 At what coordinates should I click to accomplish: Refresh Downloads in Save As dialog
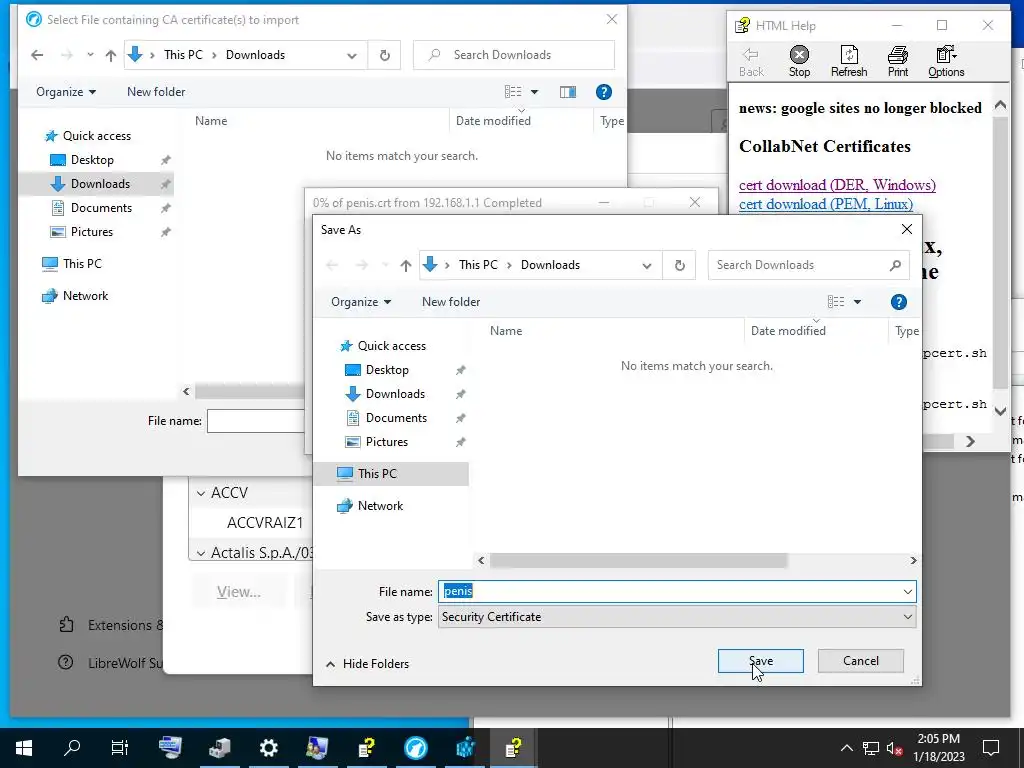pos(679,265)
